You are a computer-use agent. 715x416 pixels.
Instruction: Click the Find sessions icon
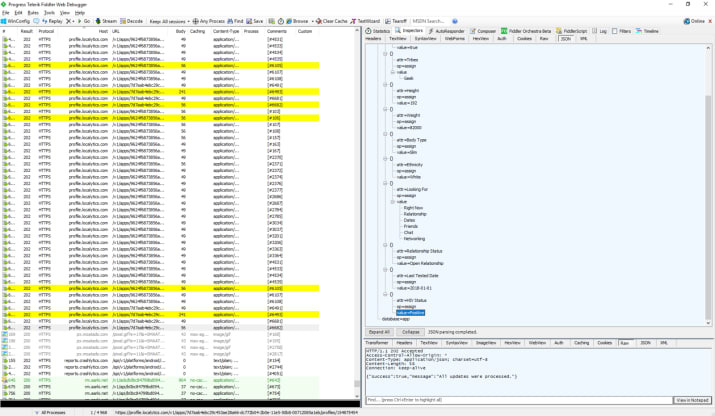point(236,20)
